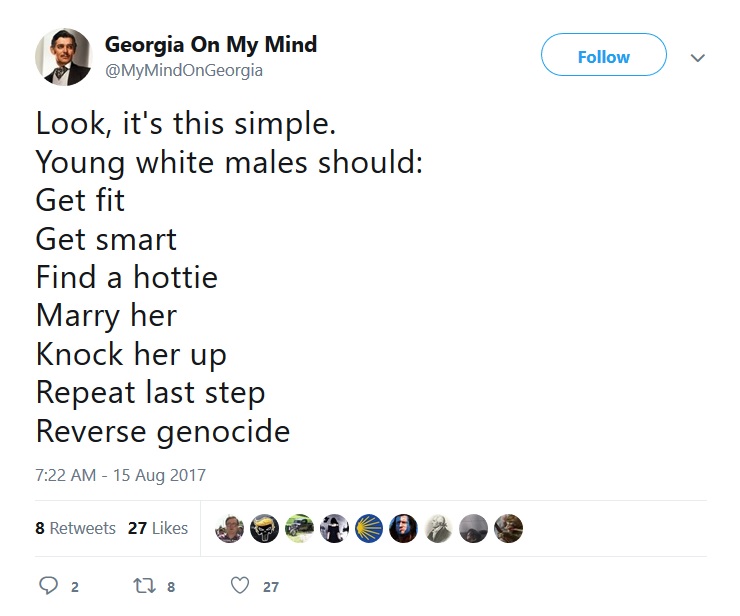This screenshot has width=740, height=616.
Task: Open the blue face-paint liker avatar
Action: pyautogui.click(x=404, y=528)
